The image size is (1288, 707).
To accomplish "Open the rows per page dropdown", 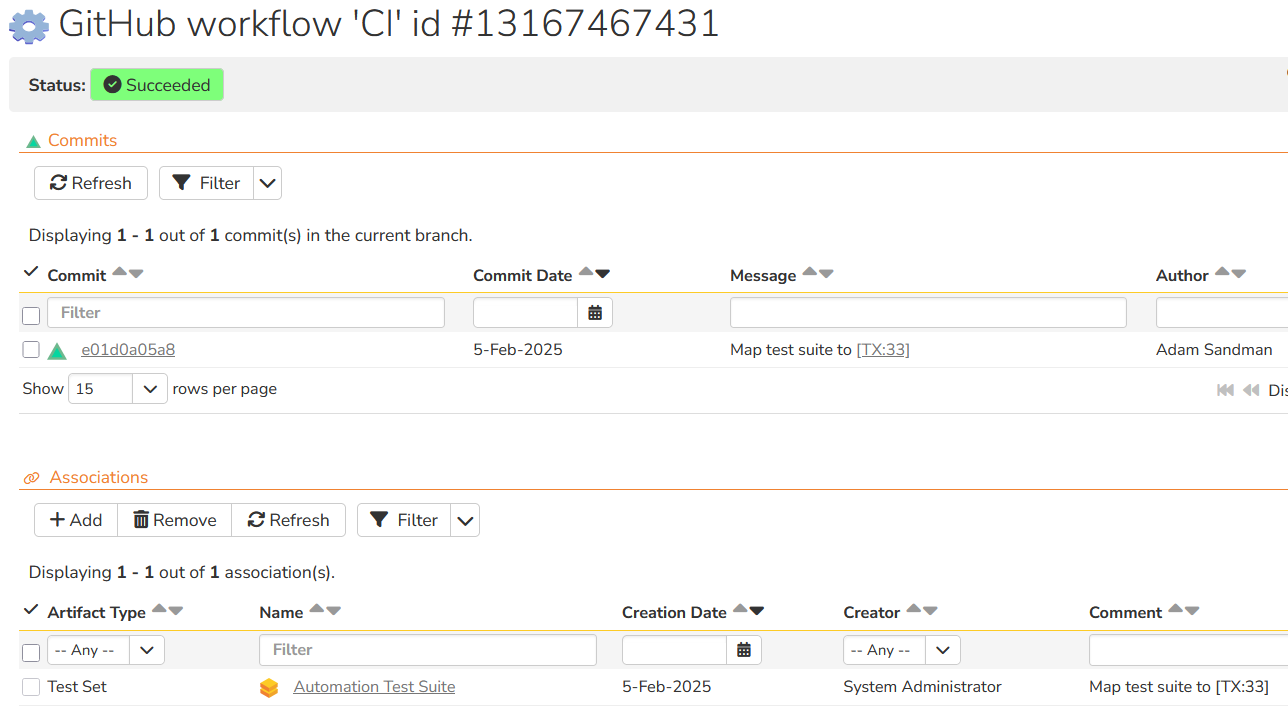I will [x=149, y=389].
